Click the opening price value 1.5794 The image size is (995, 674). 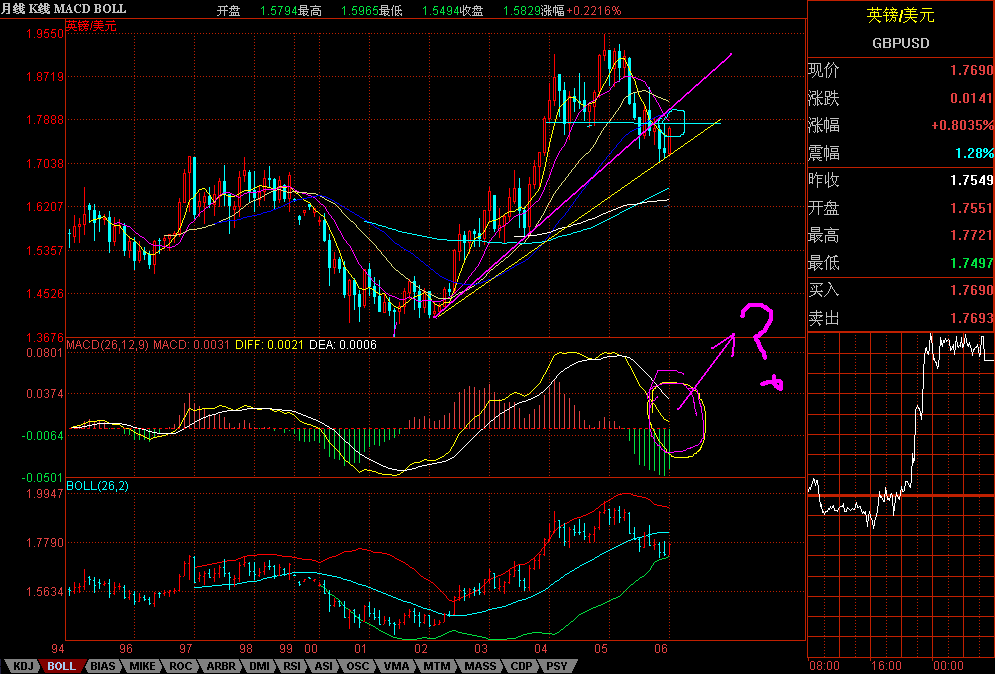pos(279,11)
